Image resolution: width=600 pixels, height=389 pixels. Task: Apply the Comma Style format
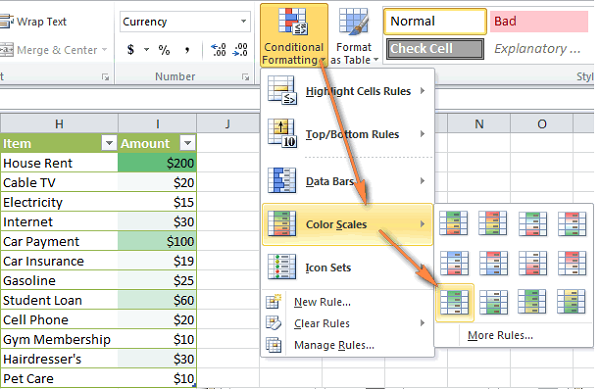187,50
